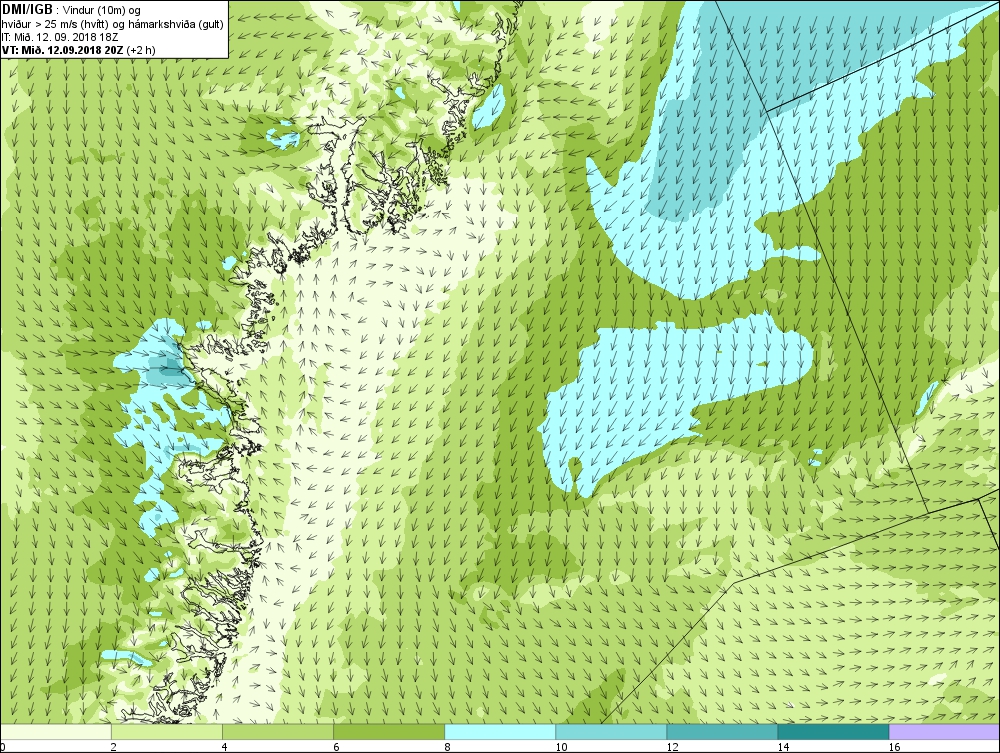Click the legend value label '4'
Image resolution: width=1000 pixels, height=753 pixels.
(x=224, y=747)
